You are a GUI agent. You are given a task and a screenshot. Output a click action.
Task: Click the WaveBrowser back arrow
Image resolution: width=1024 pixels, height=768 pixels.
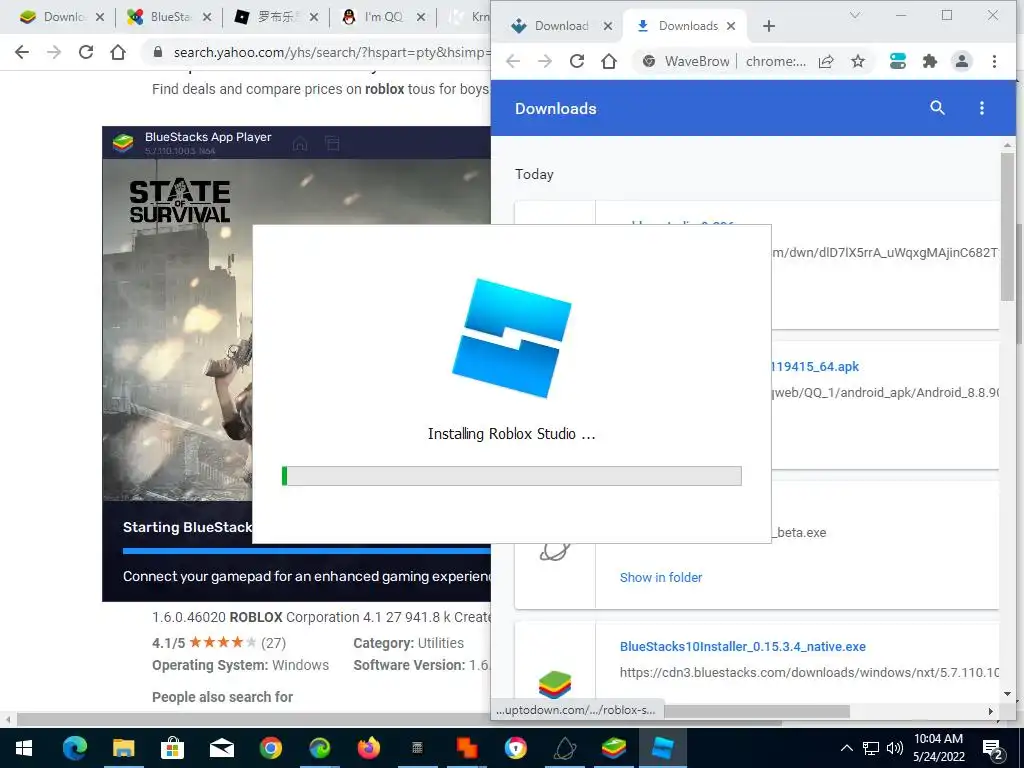(513, 61)
